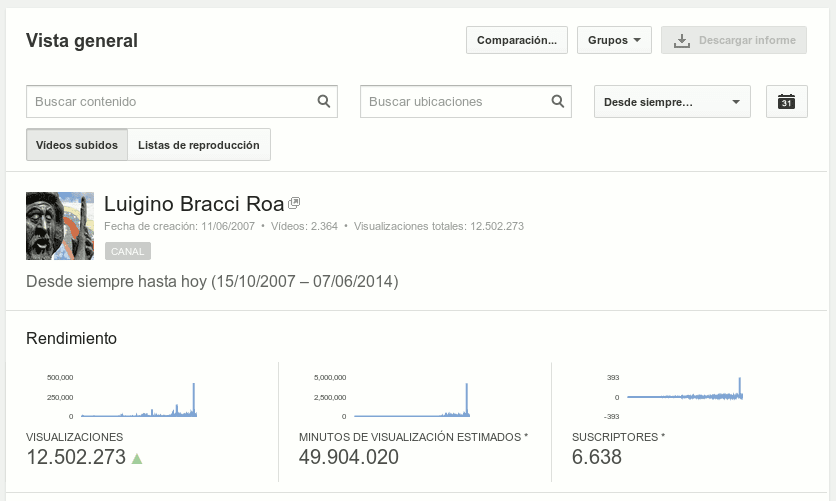
Task: Click the external link icon next to Luigino Bracci Roa
Action: coord(294,203)
